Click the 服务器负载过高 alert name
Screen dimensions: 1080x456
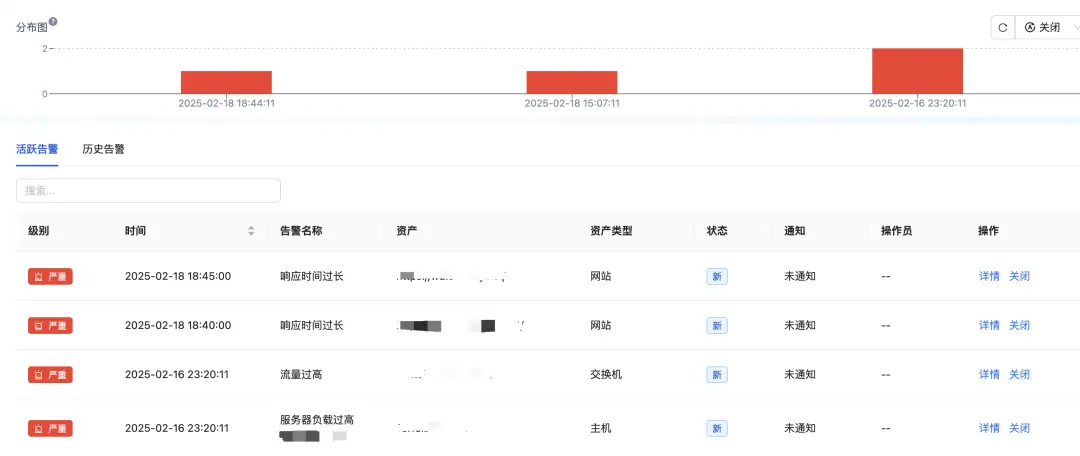click(x=317, y=419)
